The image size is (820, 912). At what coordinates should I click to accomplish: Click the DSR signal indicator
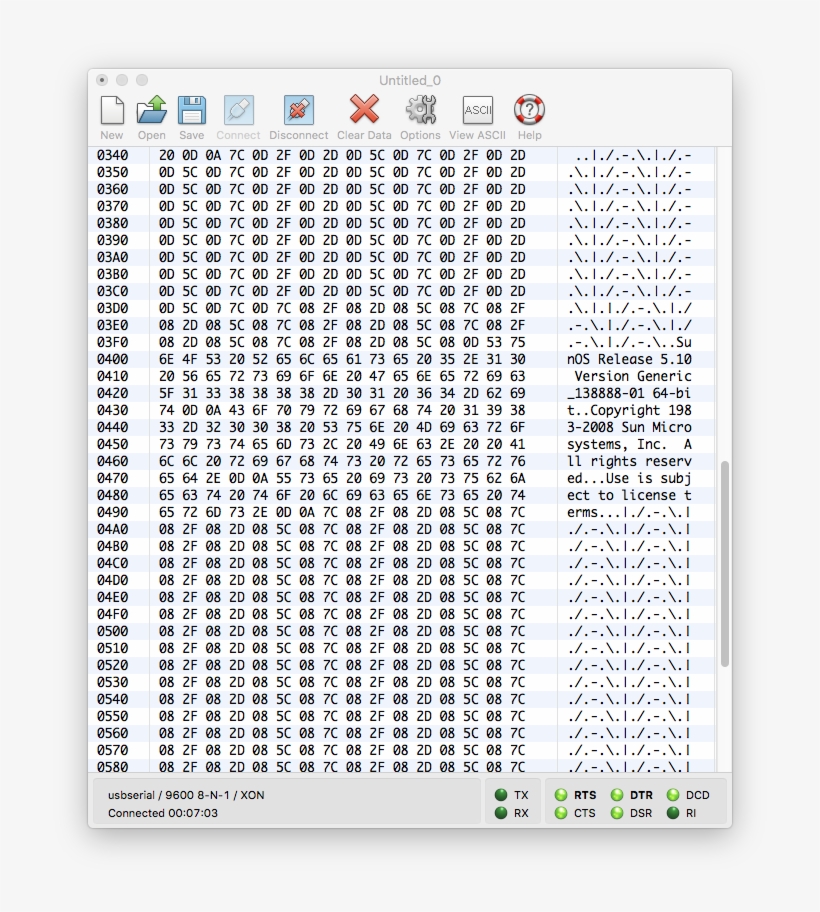click(618, 812)
